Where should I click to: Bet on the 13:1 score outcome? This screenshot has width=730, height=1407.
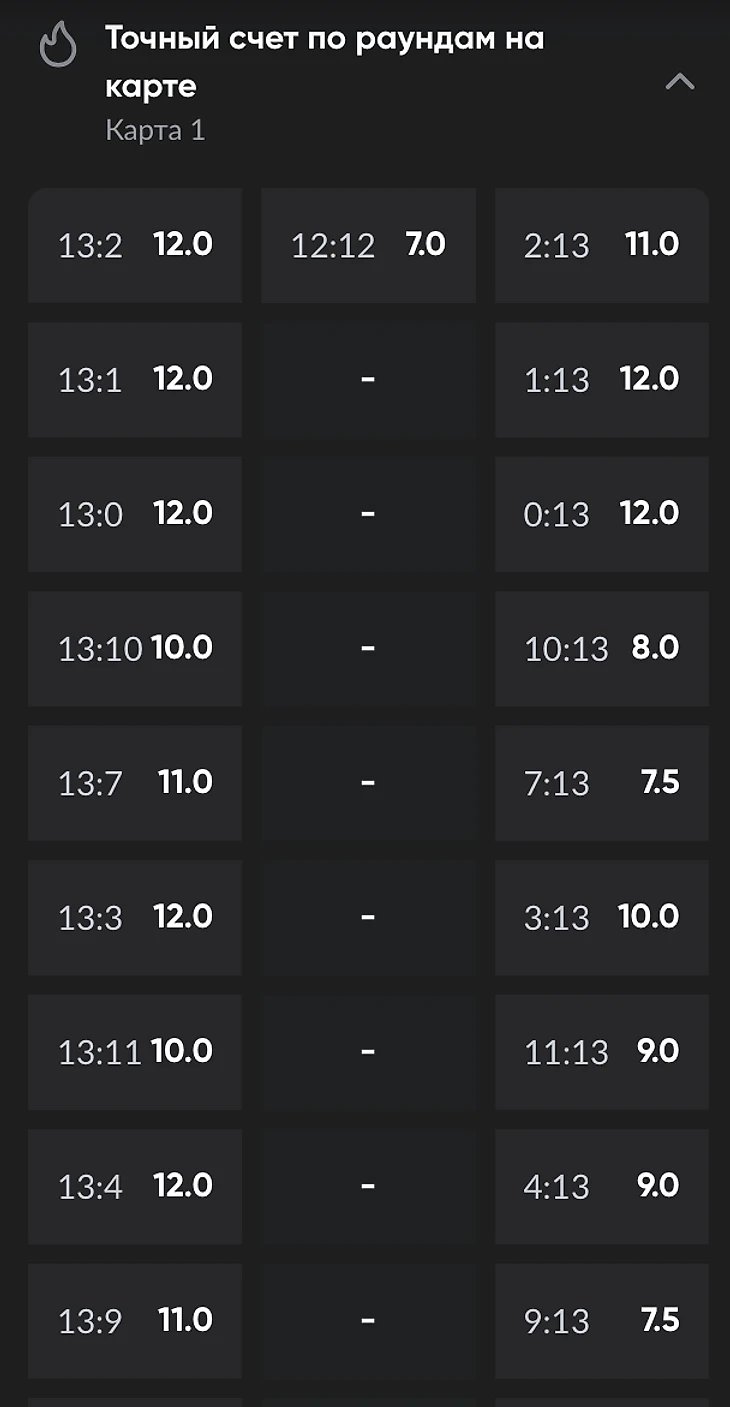135,379
